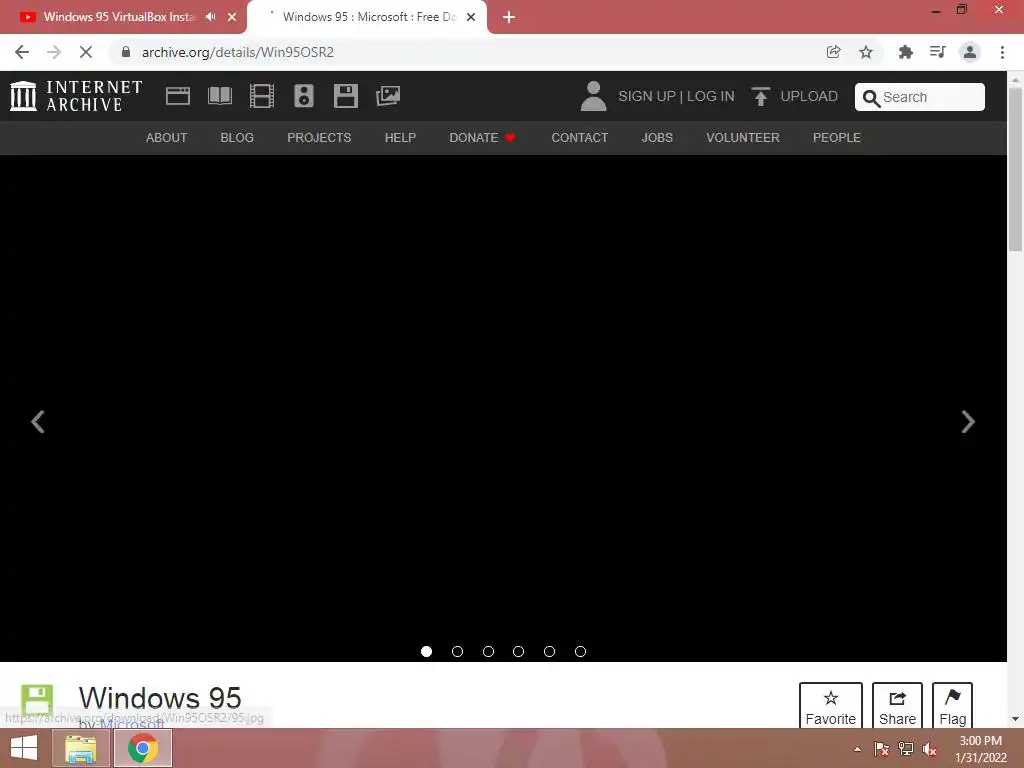Open the network tray icon

pos(906,749)
